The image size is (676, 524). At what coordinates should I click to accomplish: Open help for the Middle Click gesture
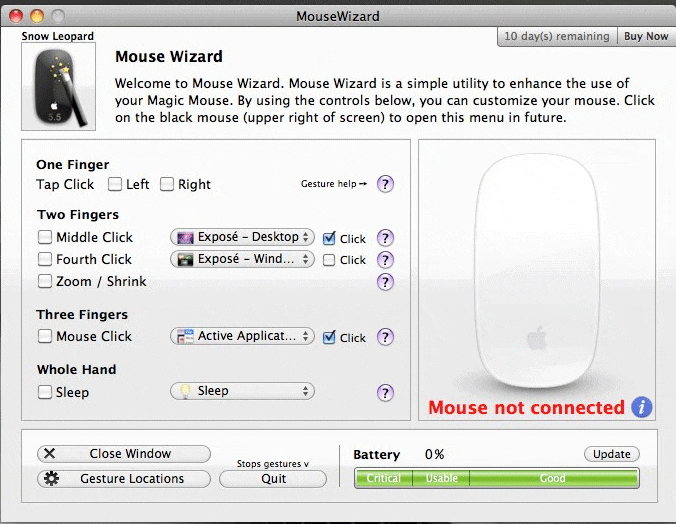(385, 238)
